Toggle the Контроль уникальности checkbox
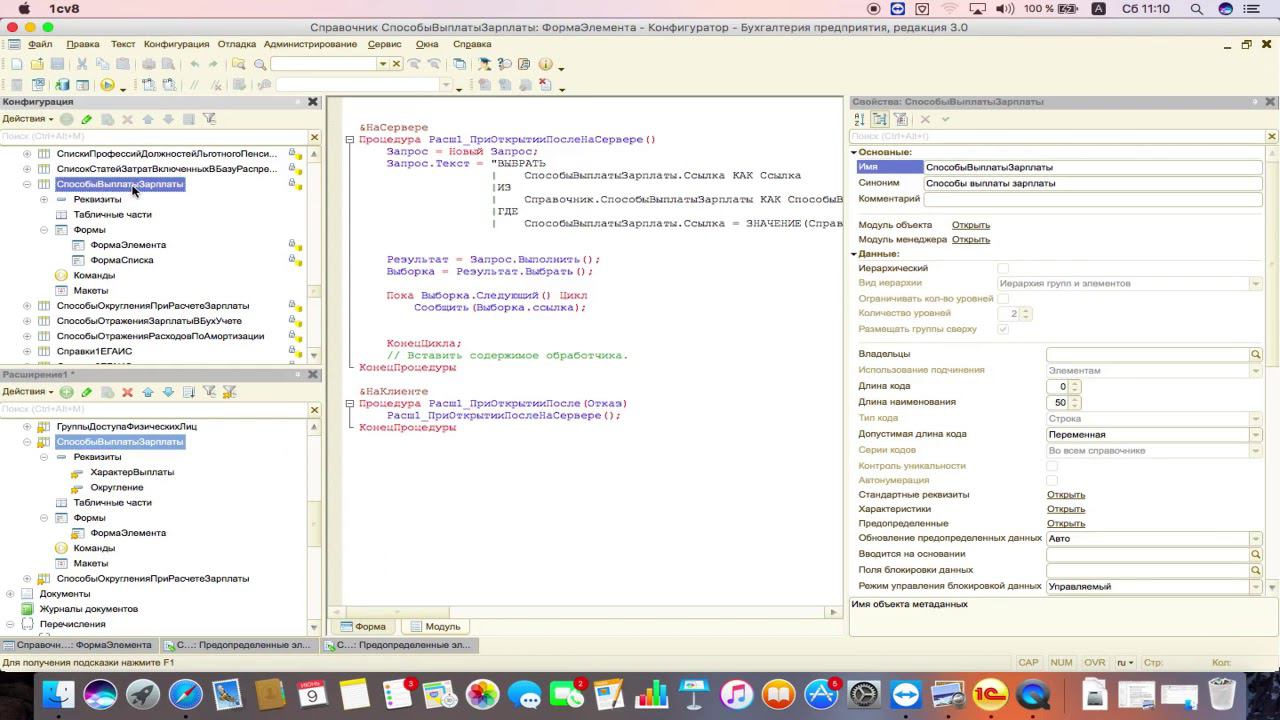Screen dimensions: 1280x720 [1051, 466]
